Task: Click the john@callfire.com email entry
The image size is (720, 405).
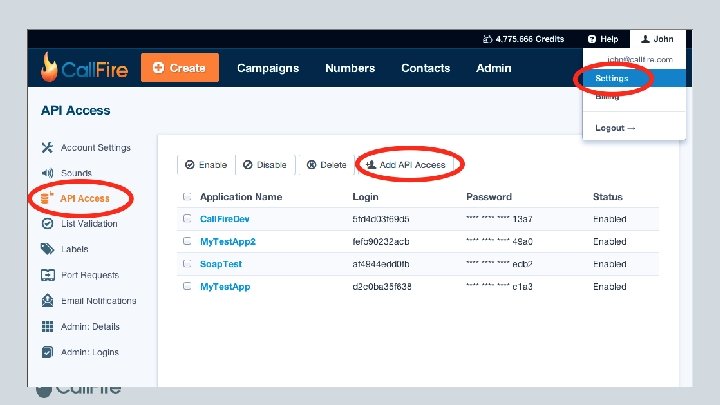Action: [x=640, y=60]
